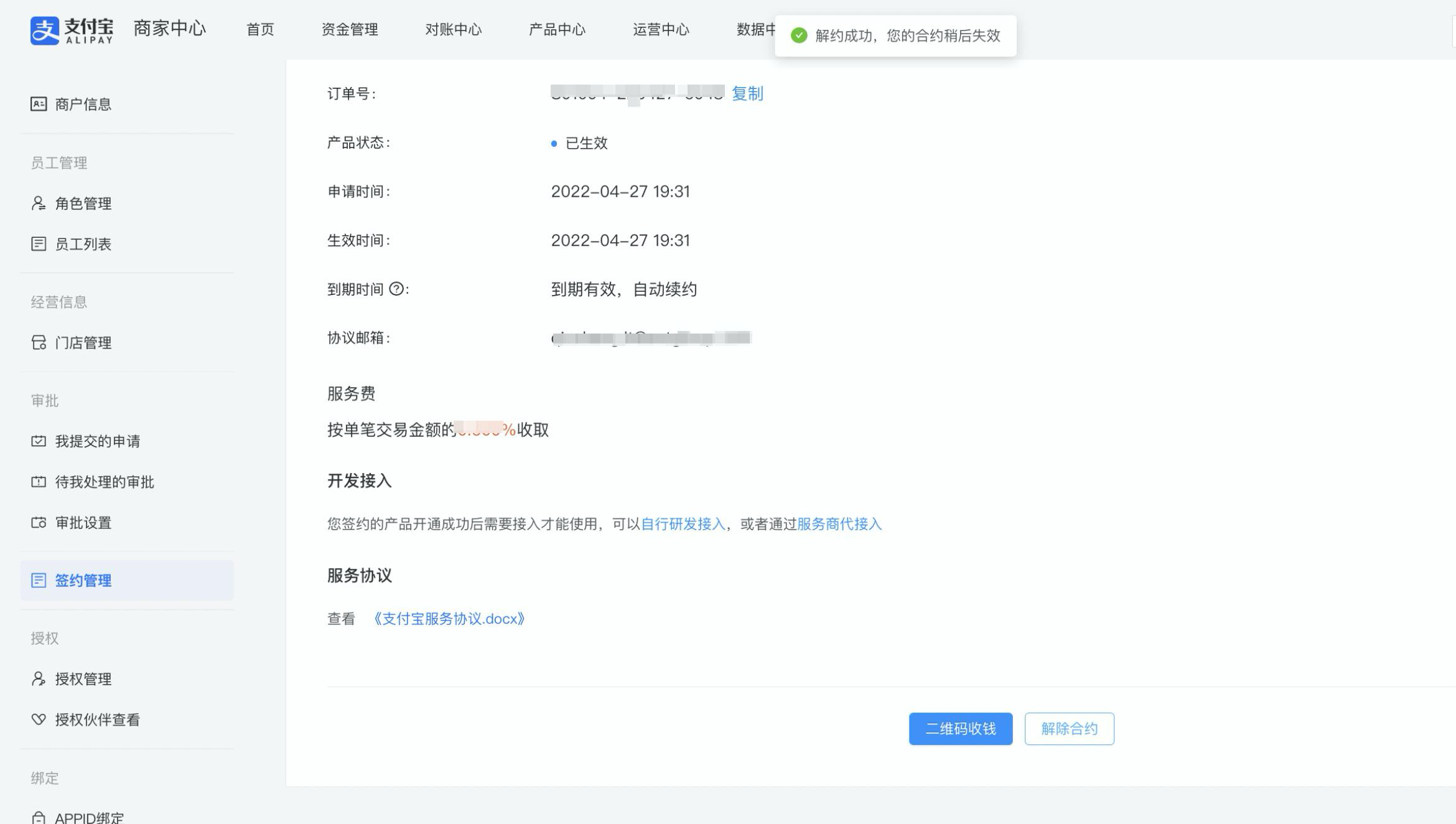This screenshot has width=1456, height=824.
Task: Click the 二维码收钱 button
Action: coord(960,729)
